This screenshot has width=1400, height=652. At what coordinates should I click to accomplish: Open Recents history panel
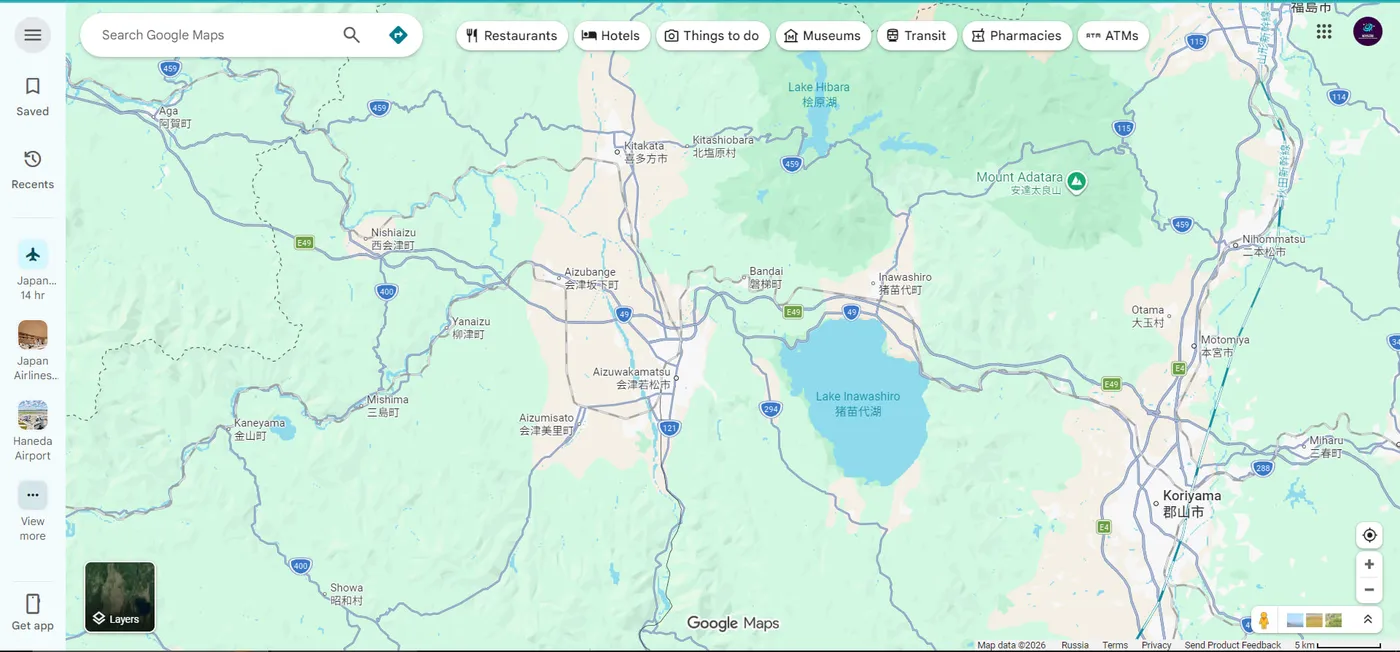click(33, 169)
